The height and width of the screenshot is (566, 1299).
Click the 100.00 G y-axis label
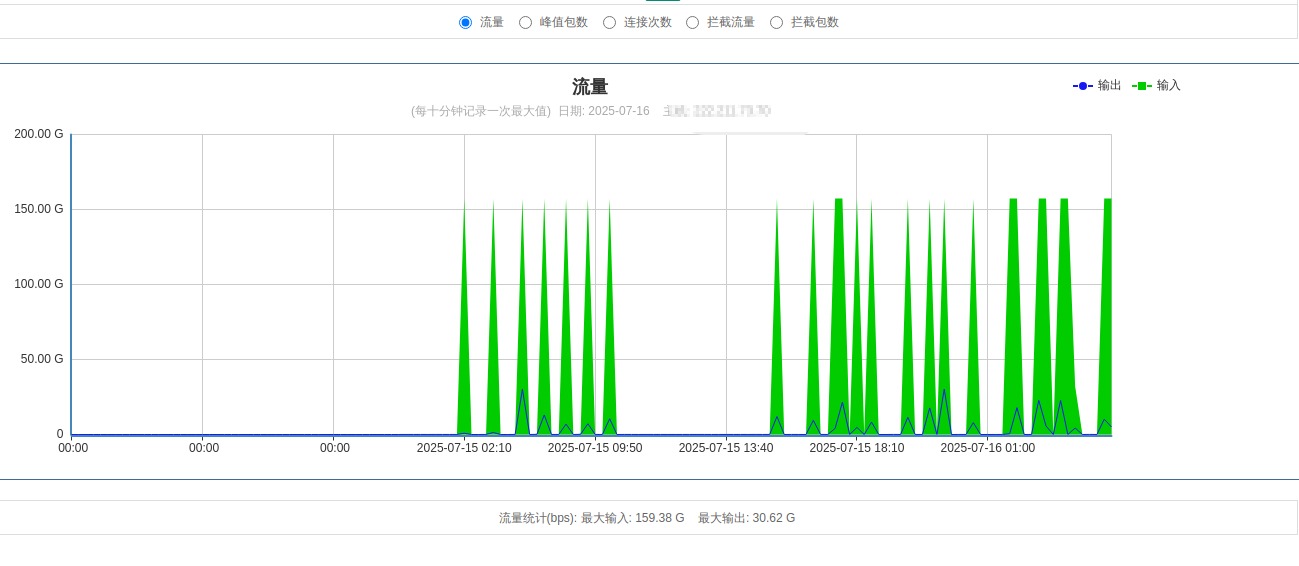click(39, 284)
